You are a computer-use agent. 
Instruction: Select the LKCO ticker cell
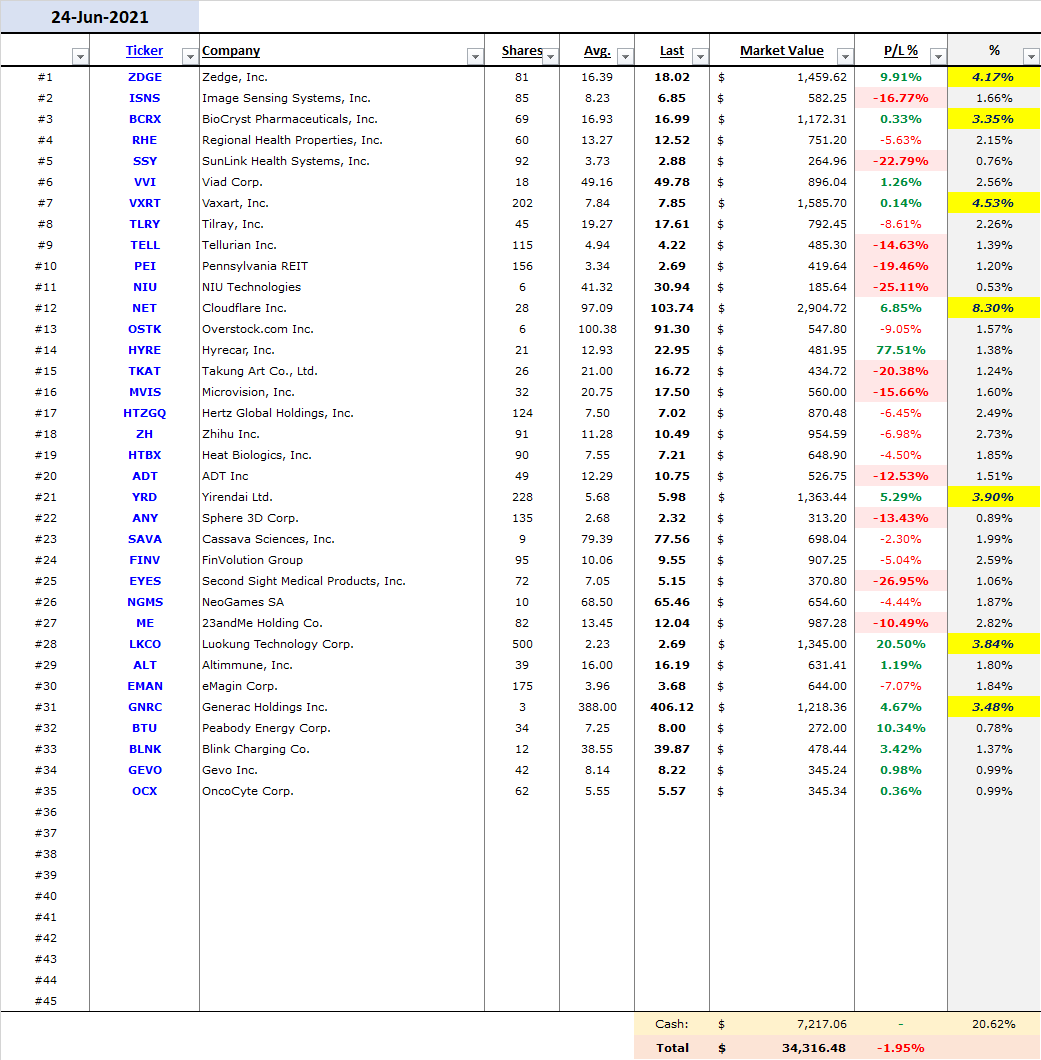coord(145,644)
